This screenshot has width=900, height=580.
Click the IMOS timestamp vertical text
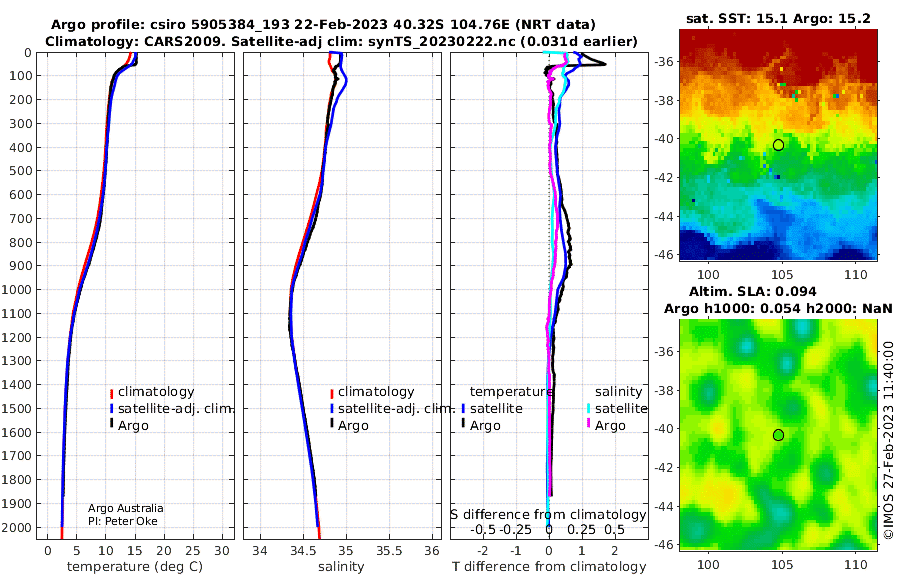tap(888, 440)
